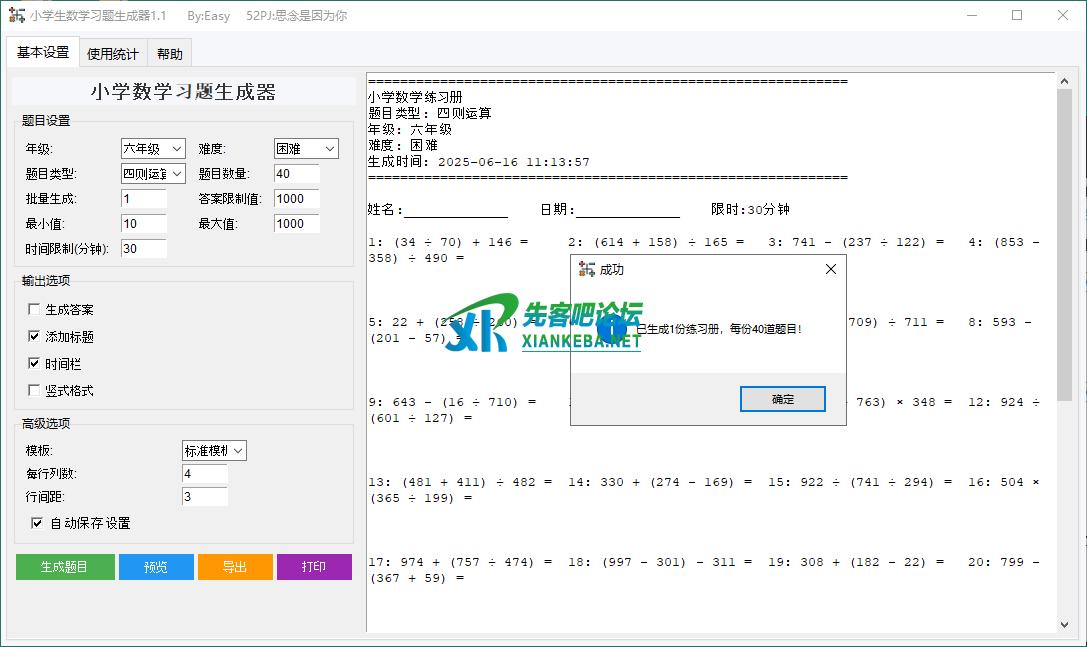Switch to the 使用统计 tab
Image resolution: width=1087 pixels, height=647 pixels.
point(113,54)
